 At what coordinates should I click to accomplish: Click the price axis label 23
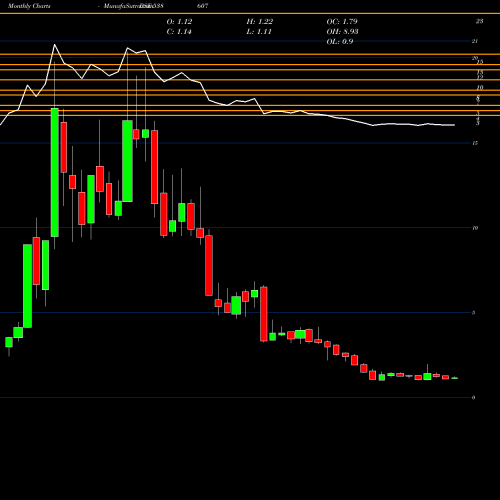pos(479,21)
